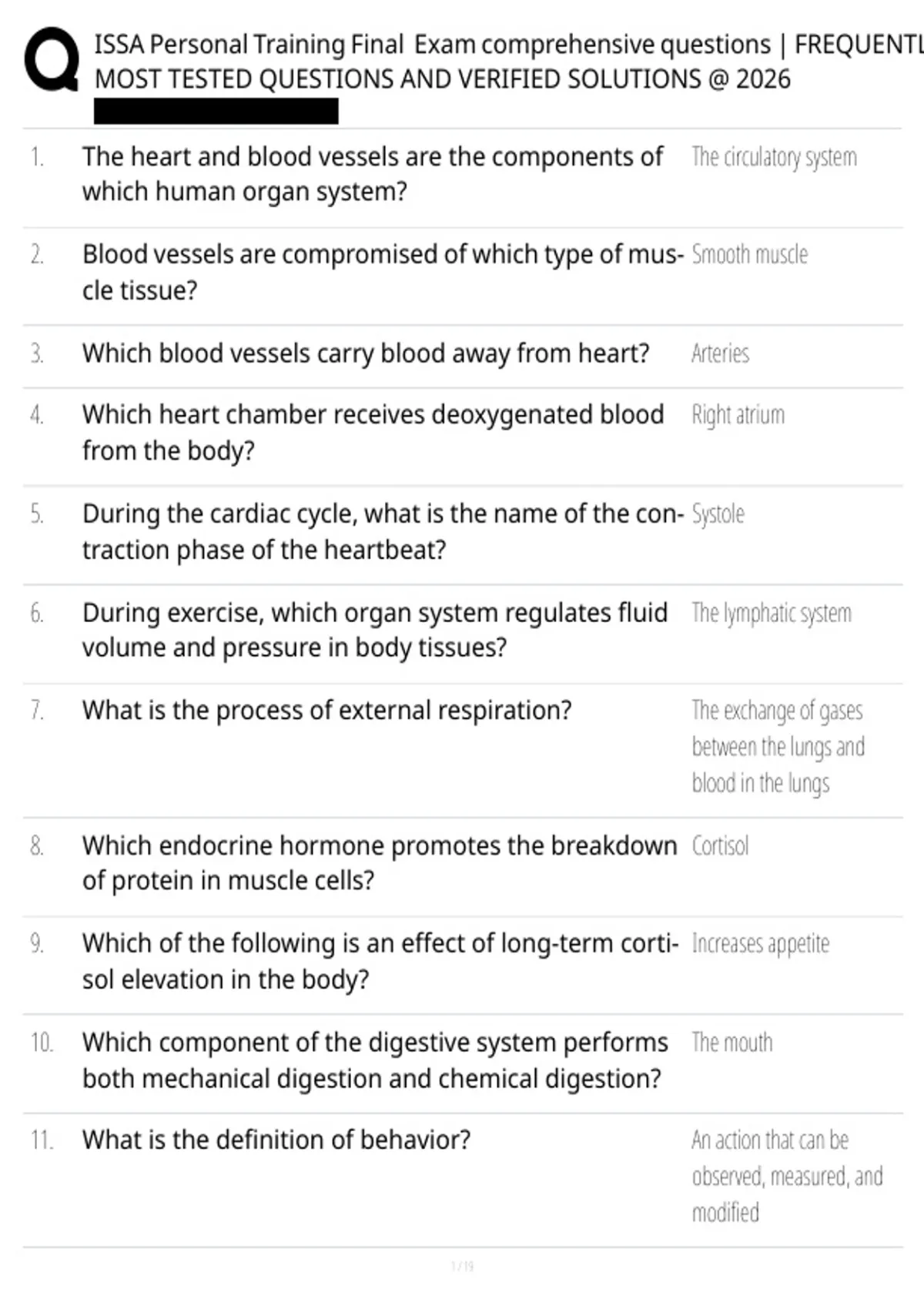924x1309 pixels.
Task: Select the cardiac cycle contraction phase question
Action: coord(383,531)
